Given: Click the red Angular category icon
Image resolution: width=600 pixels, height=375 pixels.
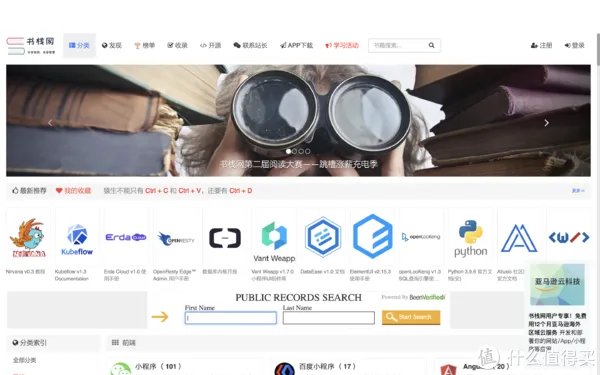Looking at the screenshot, I should click(x=448, y=370).
